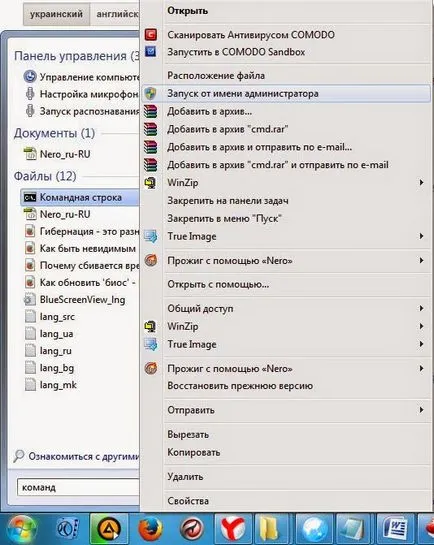This screenshot has height=545, width=434.
Task: Expand the Отправить submenu arrow
Action: 421,410
